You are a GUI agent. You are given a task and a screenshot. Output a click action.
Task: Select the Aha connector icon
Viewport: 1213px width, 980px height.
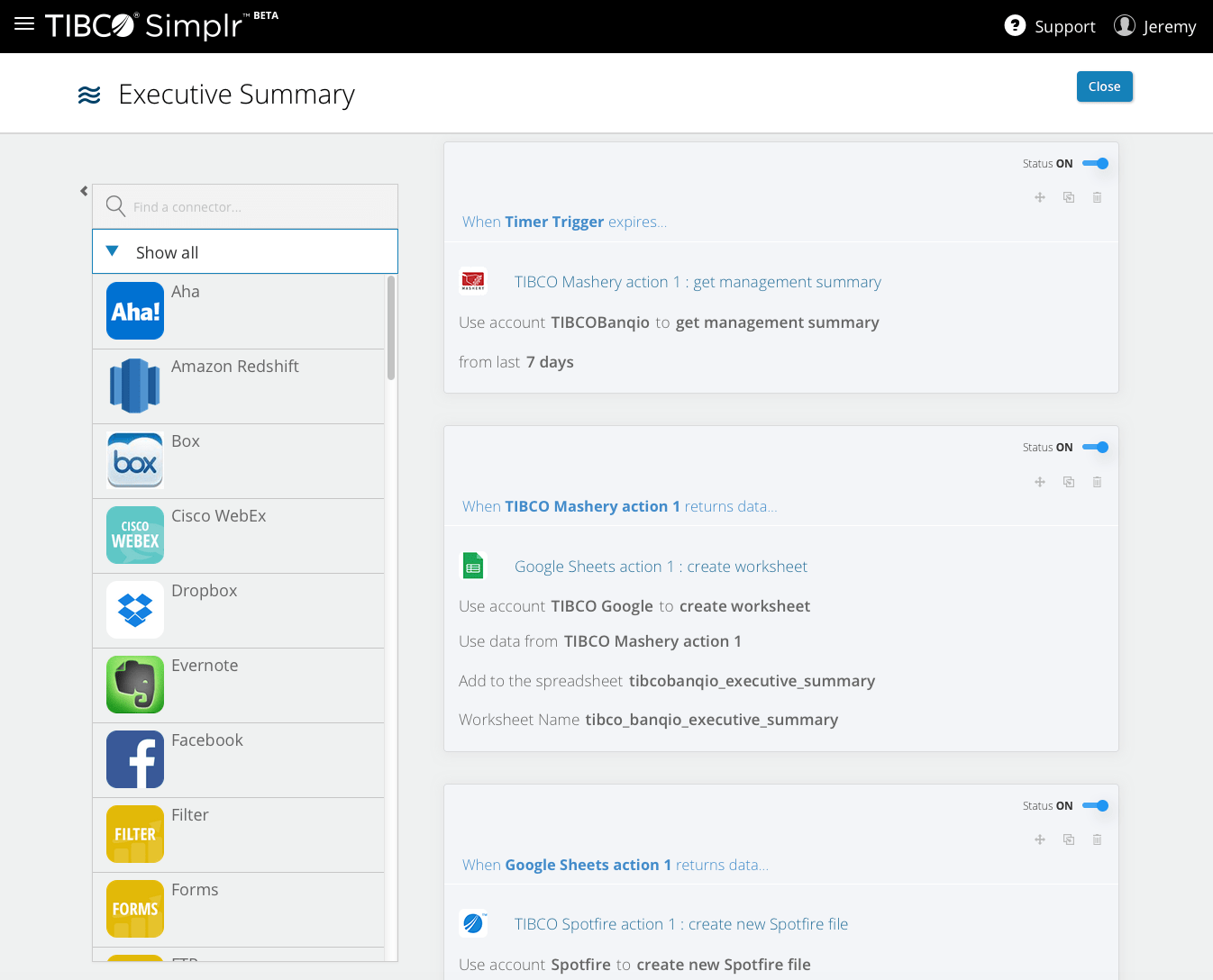[x=135, y=311]
